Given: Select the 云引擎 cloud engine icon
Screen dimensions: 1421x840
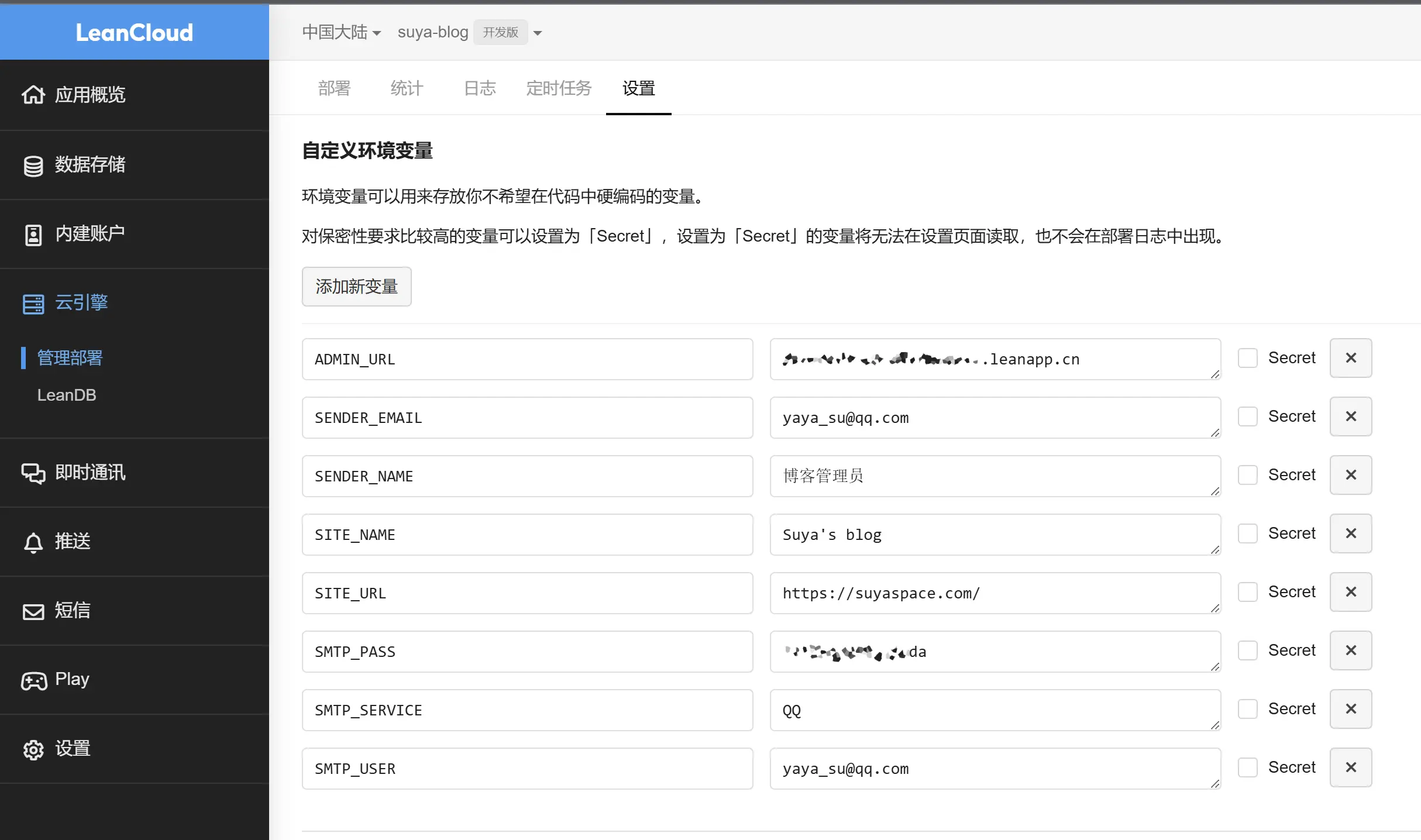Looking at the screenshot, I should click(33, 303).
